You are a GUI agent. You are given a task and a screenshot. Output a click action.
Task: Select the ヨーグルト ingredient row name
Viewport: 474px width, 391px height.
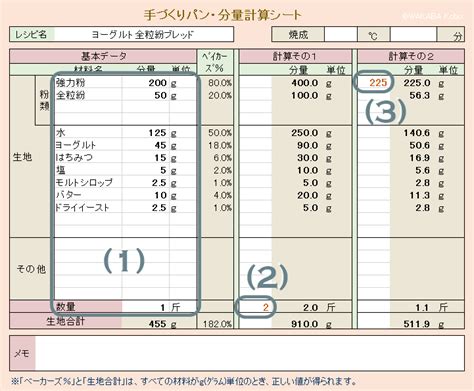click(88, 145)
